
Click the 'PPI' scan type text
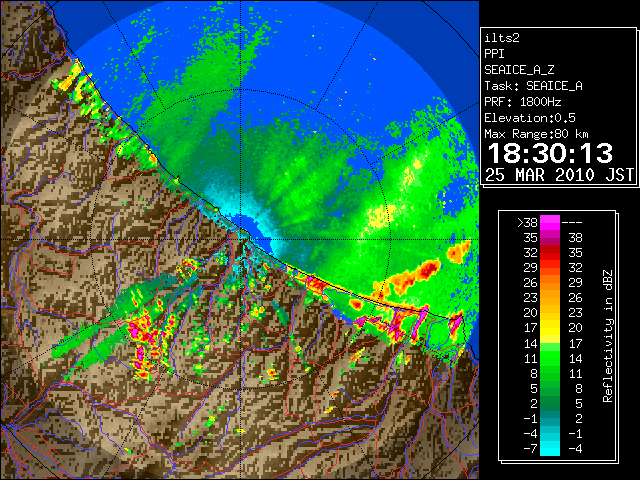click(494, 54)
